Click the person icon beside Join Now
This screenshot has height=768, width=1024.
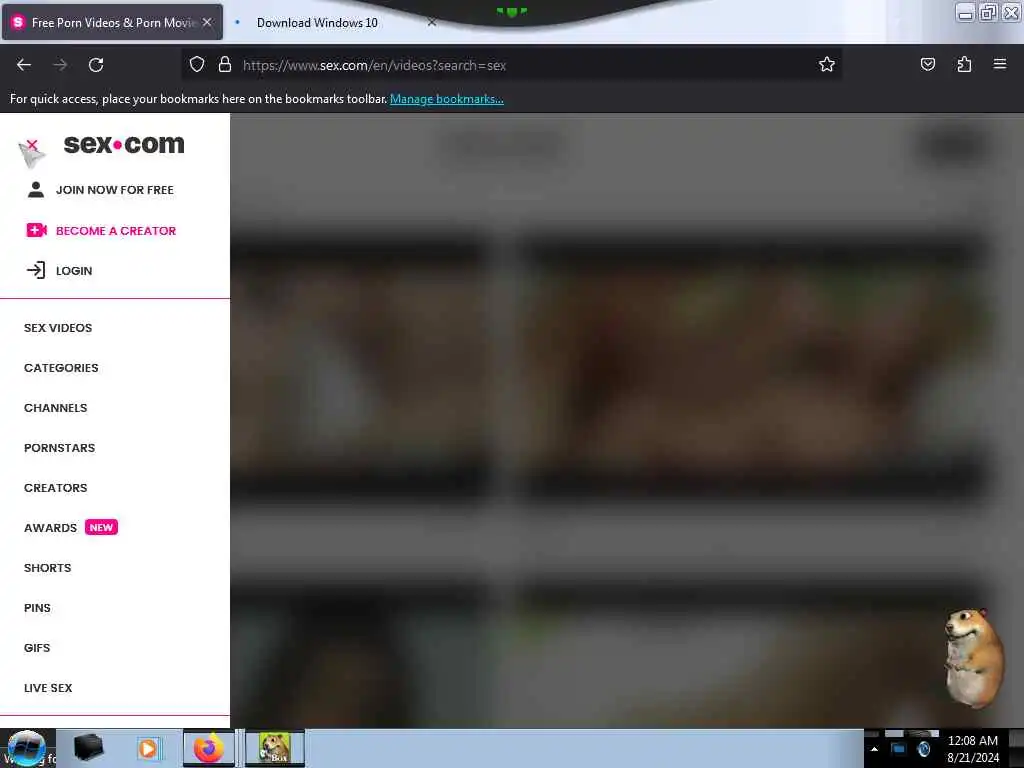tap(36, 189)
